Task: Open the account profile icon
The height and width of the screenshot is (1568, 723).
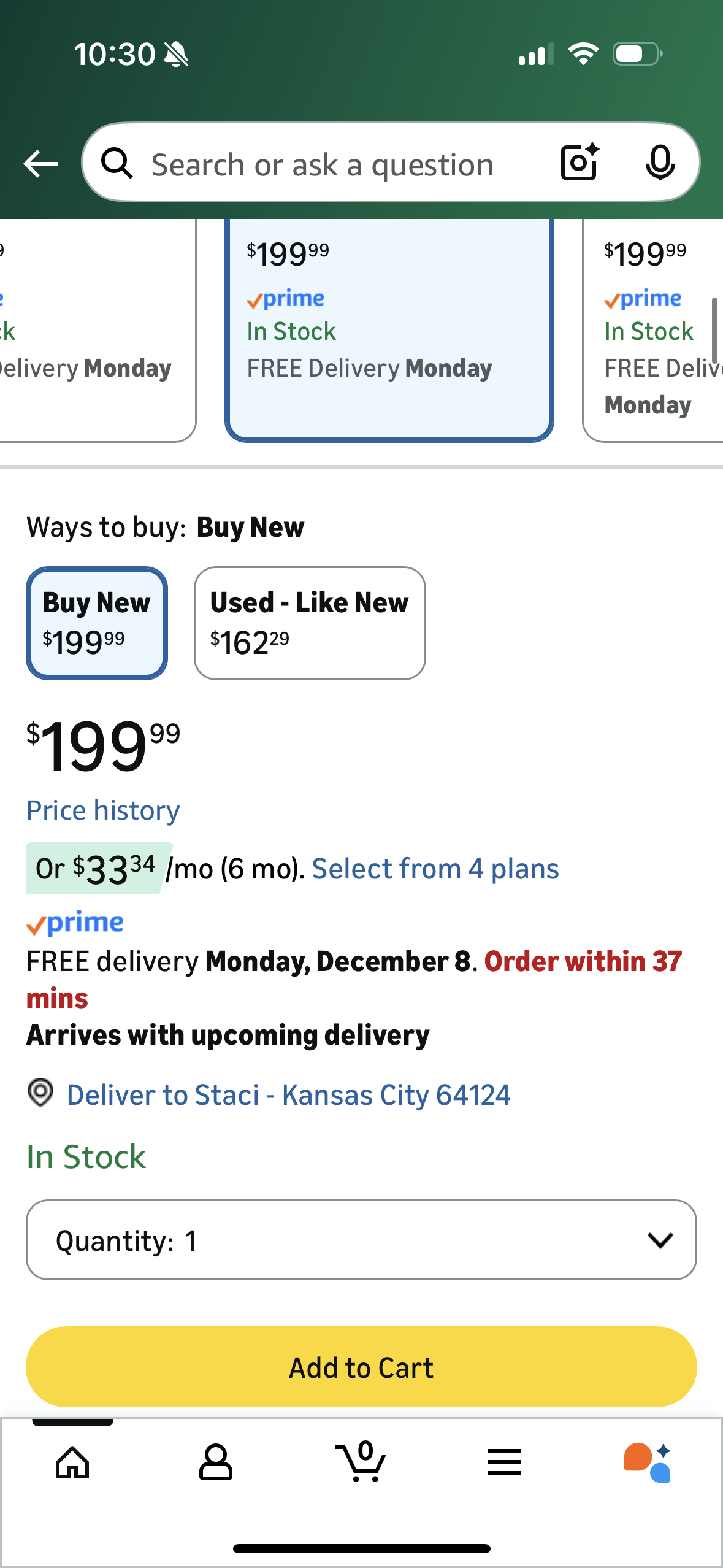Action: [x=216, y=1462]
